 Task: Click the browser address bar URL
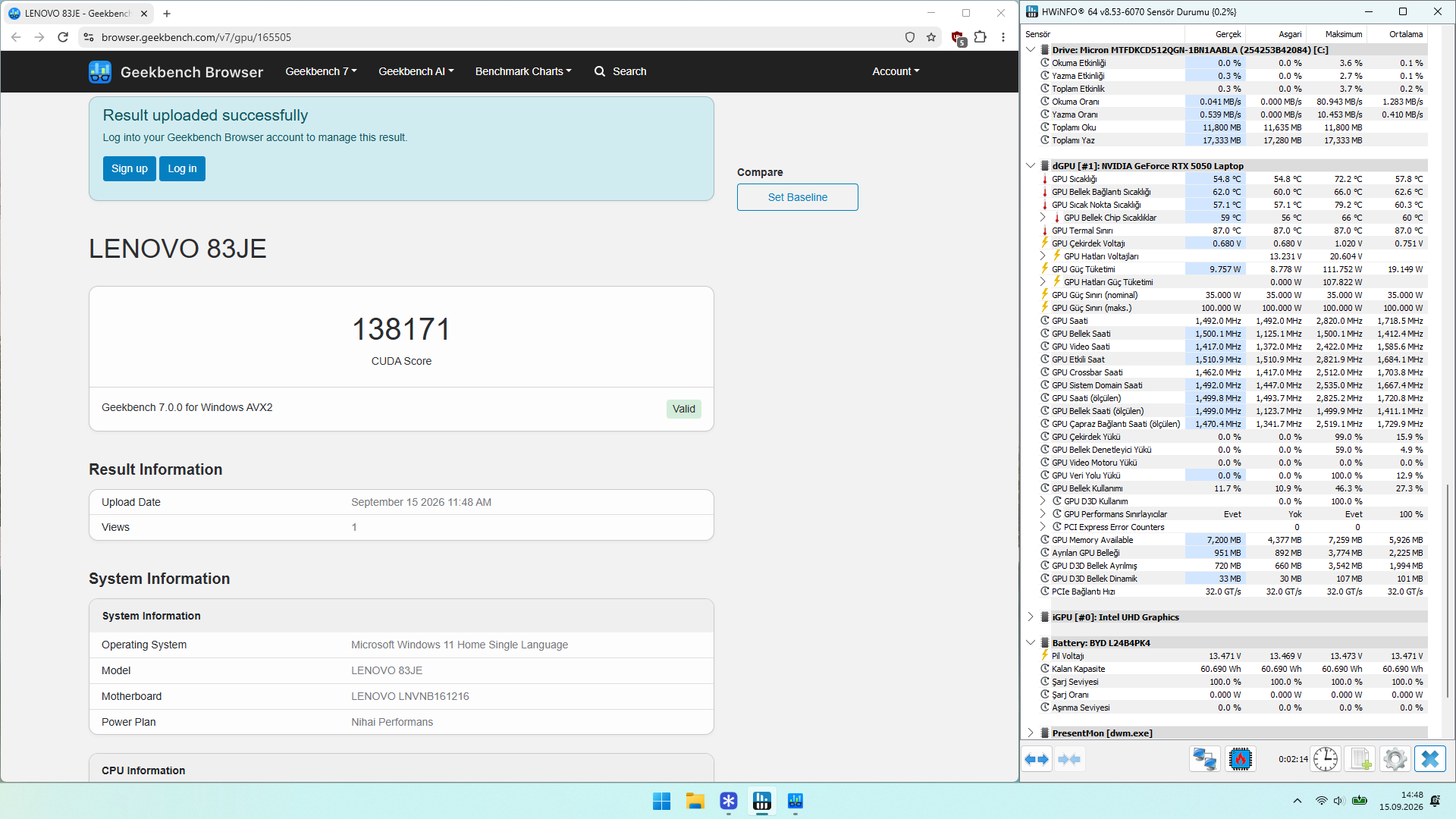pos(196,37)
